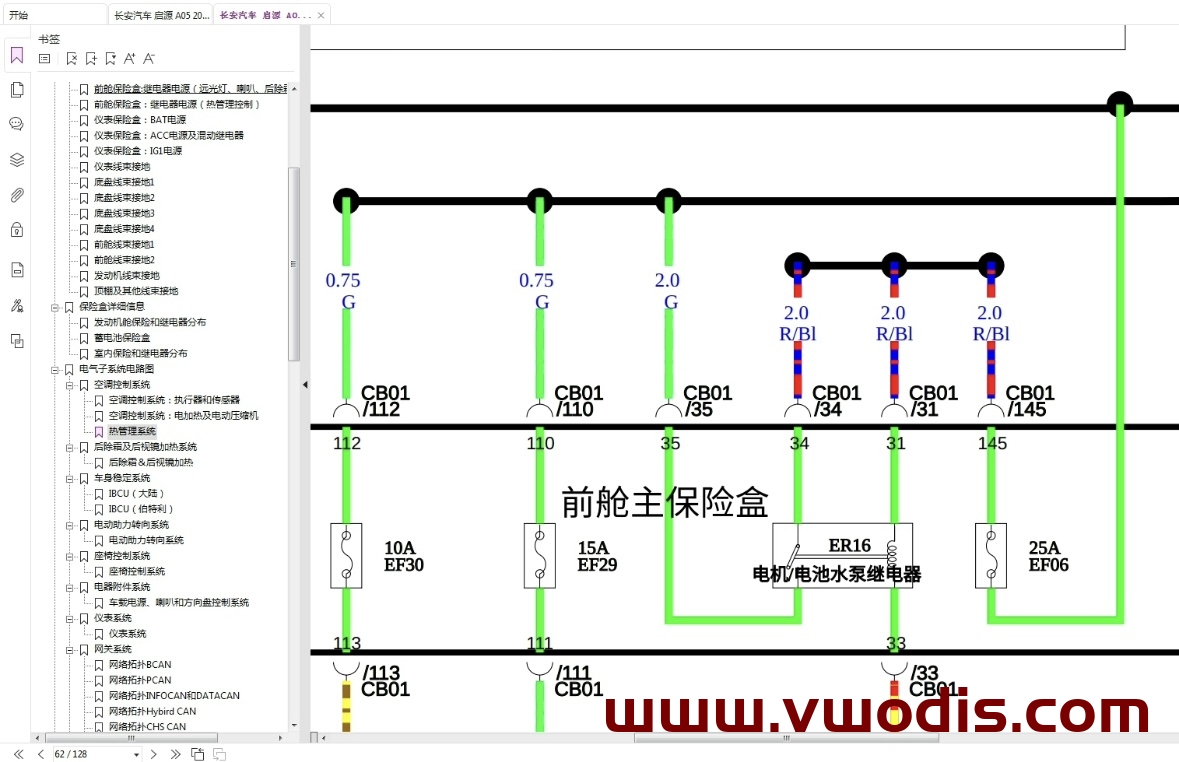Toggle the bookmarks sidebar panel
The width and height of the screenshot is (1179, 762).
[x=15, y=54]
